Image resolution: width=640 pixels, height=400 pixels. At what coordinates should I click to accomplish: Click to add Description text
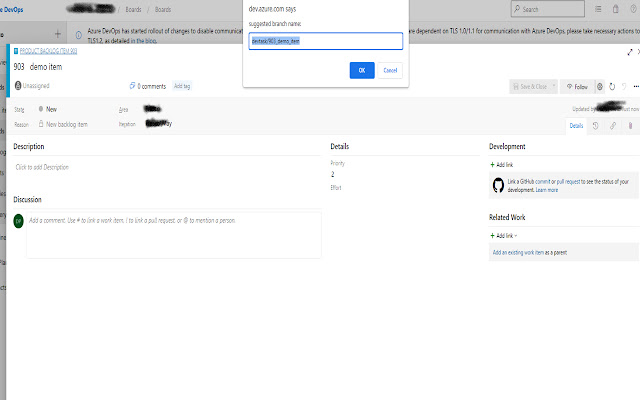tap(42, 167)
